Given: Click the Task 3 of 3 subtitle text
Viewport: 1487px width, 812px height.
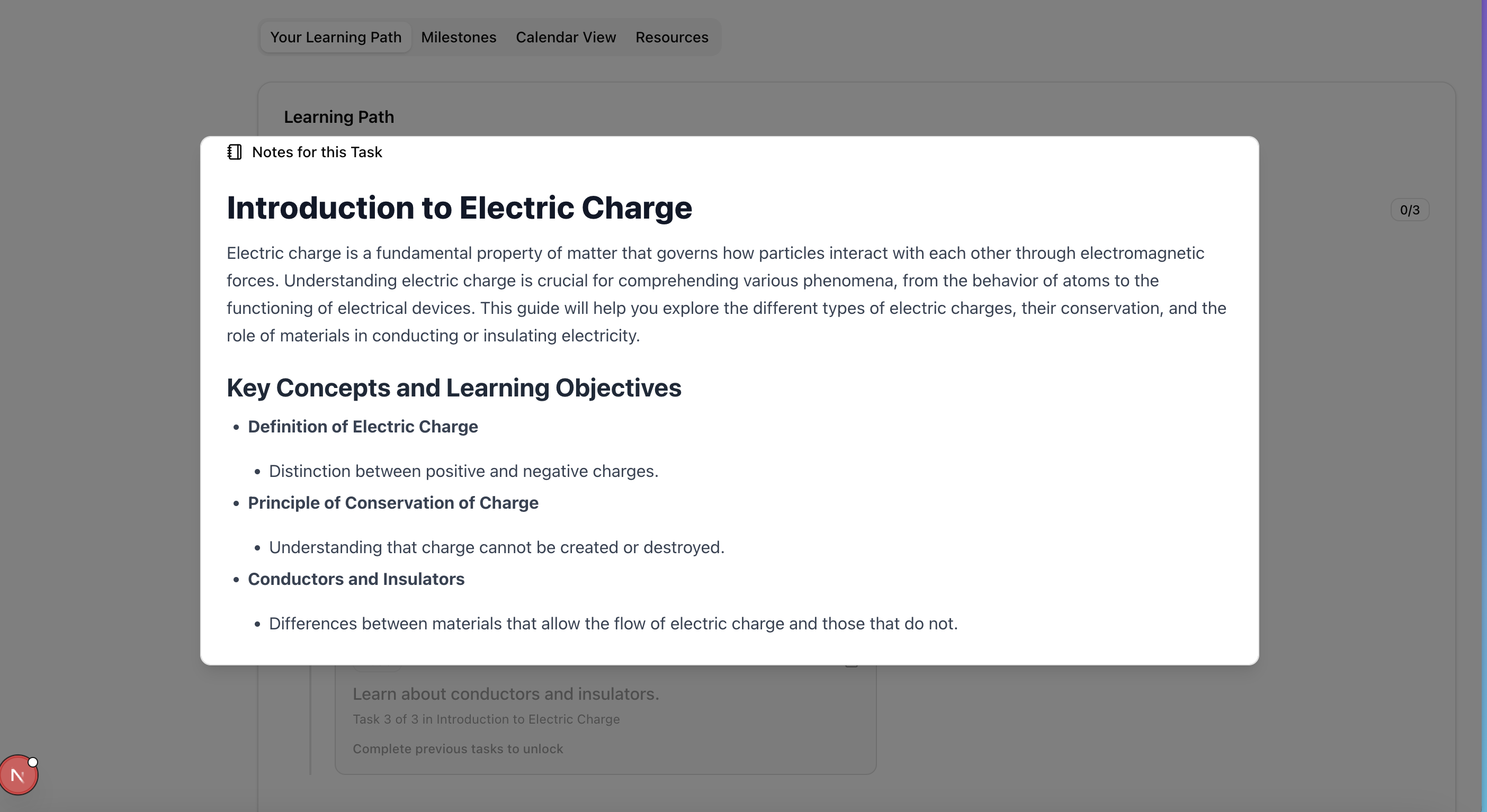Looking at the screenshot, I should click(x=486, y=719).
